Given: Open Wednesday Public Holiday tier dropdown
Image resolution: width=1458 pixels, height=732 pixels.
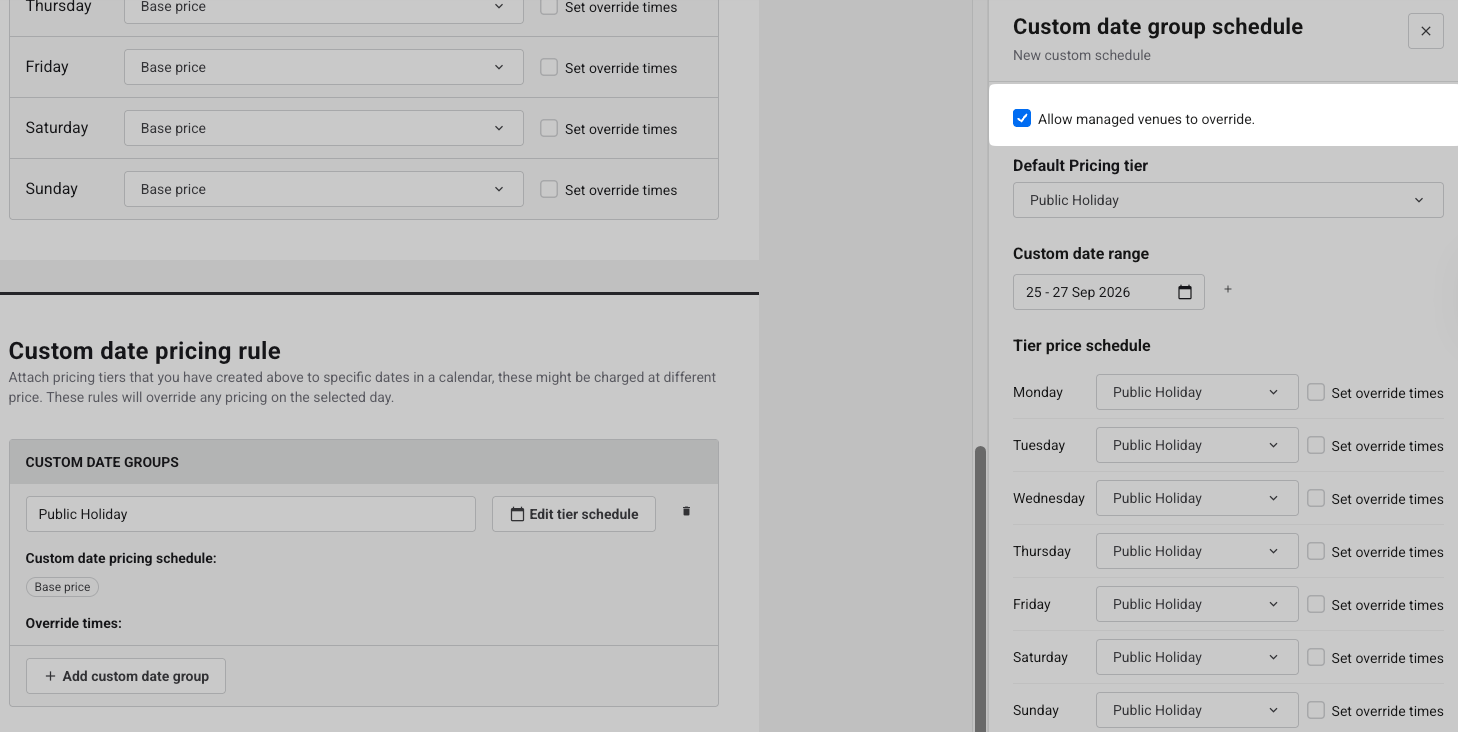Looking at the screenshot, I should 1197,498.
